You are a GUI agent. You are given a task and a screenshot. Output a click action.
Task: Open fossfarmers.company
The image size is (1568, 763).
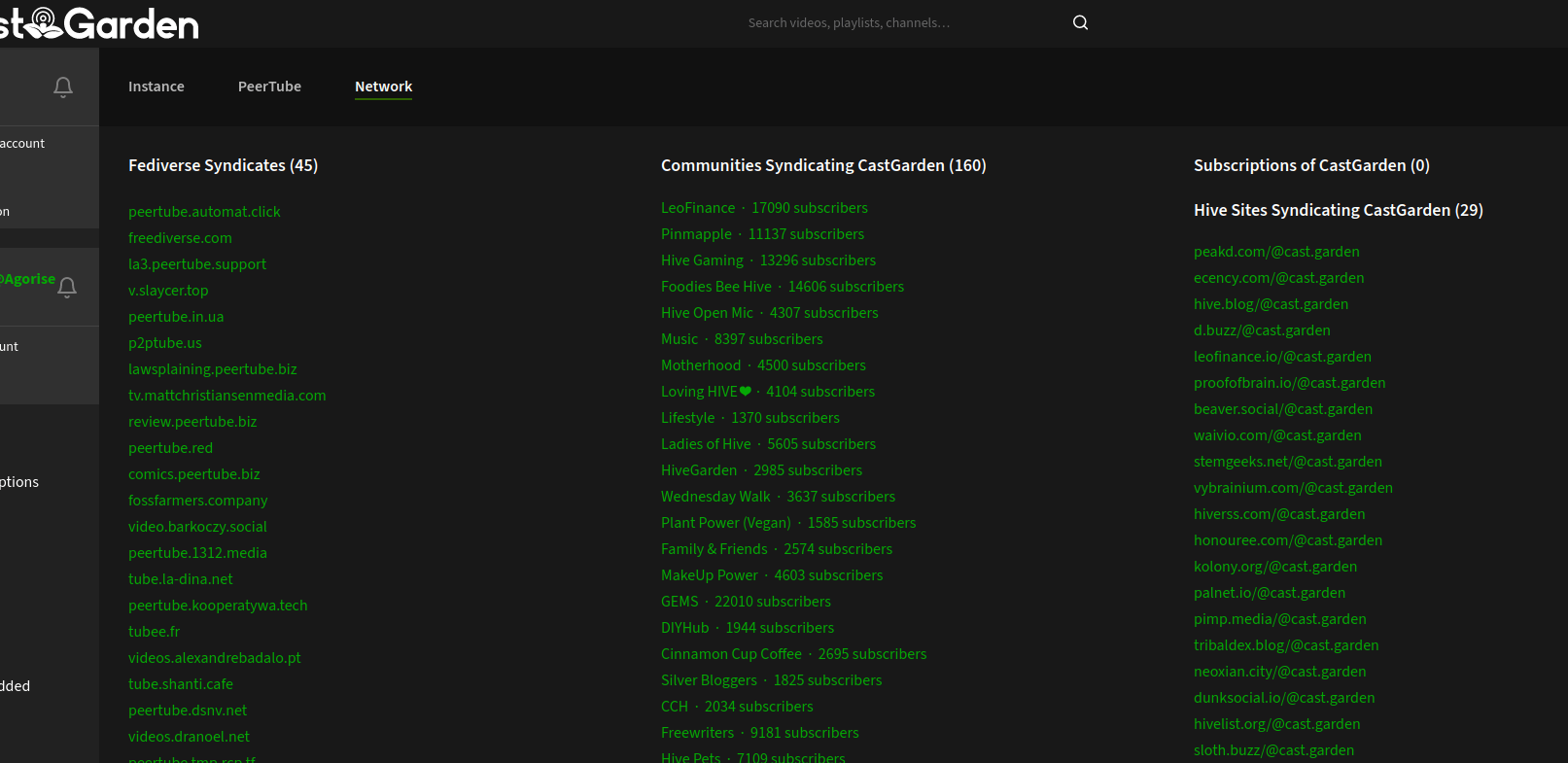click(198, 501)
